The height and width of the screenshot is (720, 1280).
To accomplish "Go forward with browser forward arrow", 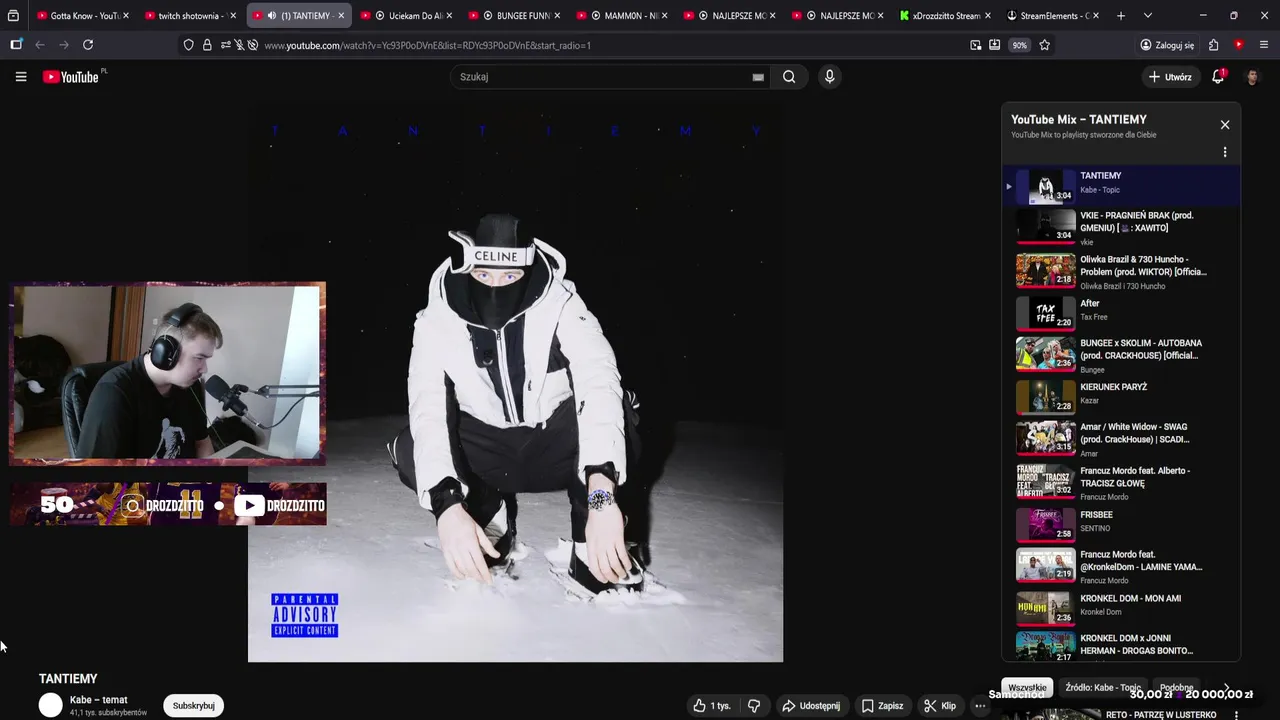I will pyautogui.click(x=64, y=45).
